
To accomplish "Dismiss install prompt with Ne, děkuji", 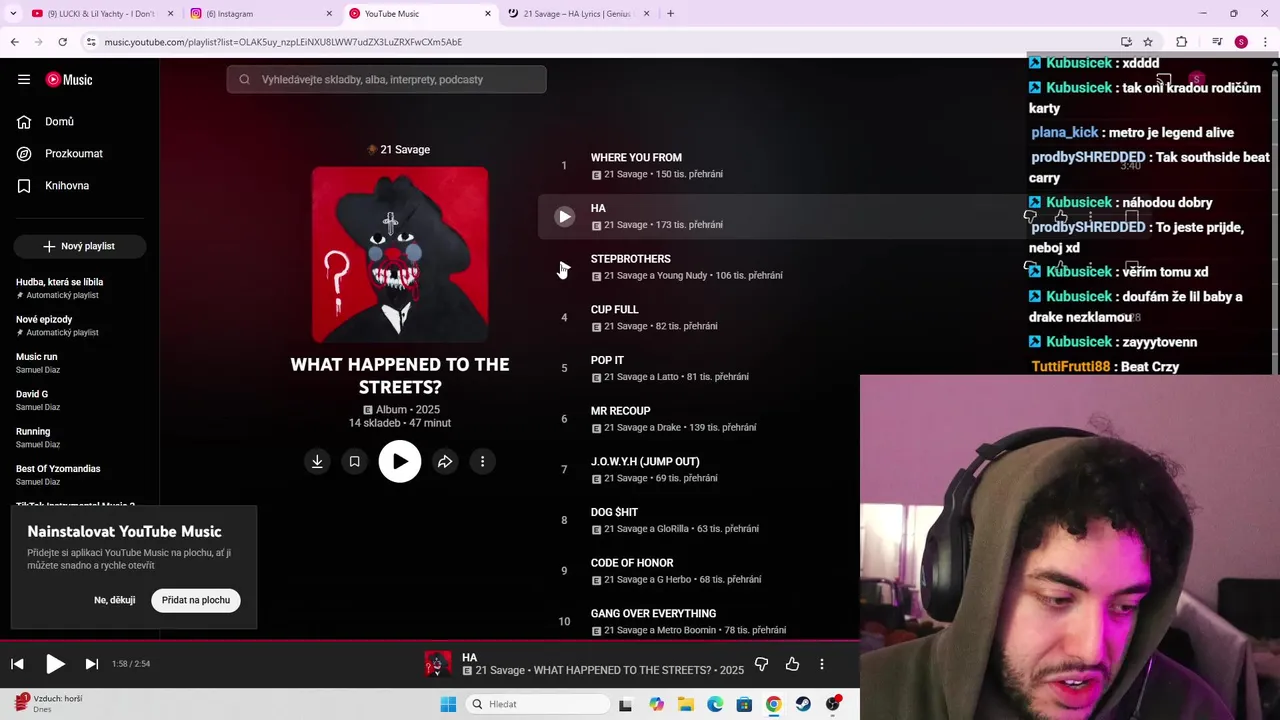I will click(115, 600).
